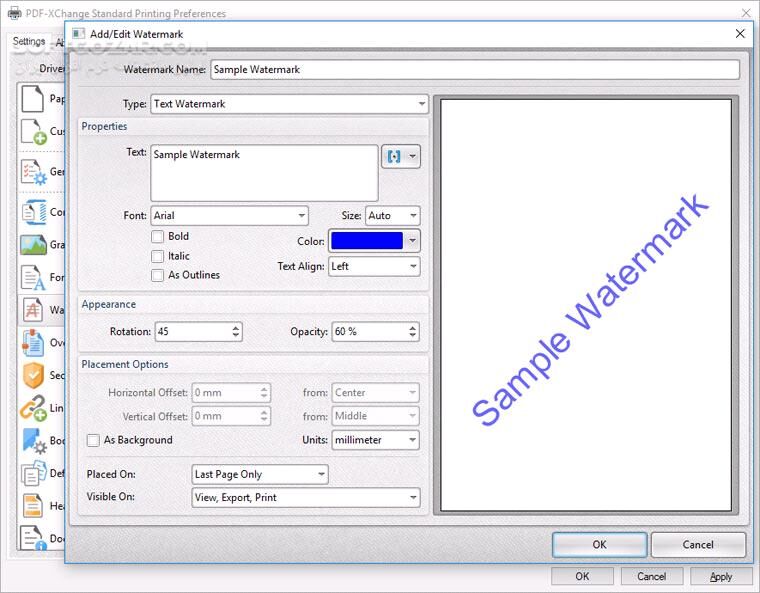760x593 pixels.
Task: Select the Fonts icon in sidebar
Action: click(33, 277)
